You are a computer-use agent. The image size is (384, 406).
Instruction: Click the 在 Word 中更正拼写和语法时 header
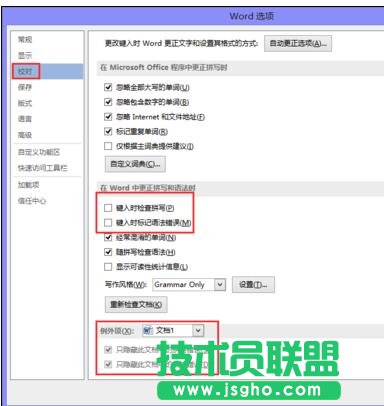(x=148, y=188)
